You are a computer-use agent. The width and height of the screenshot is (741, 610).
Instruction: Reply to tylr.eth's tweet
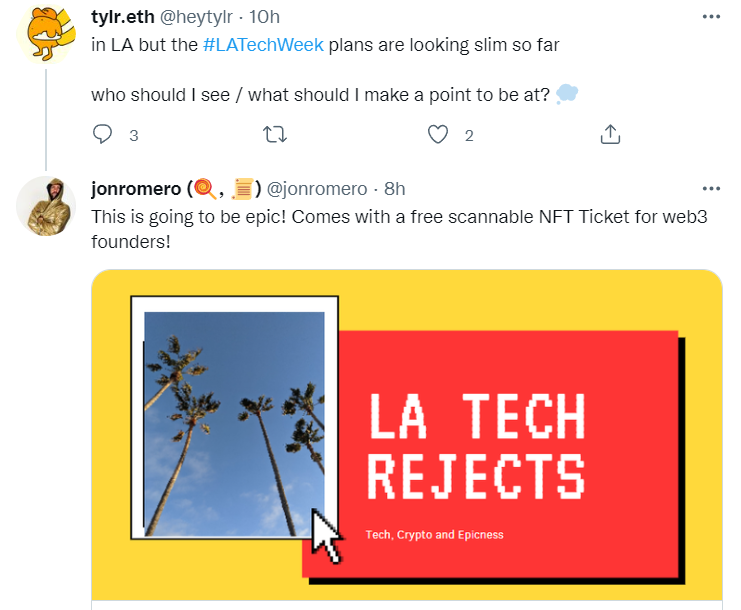pos(103,134)
